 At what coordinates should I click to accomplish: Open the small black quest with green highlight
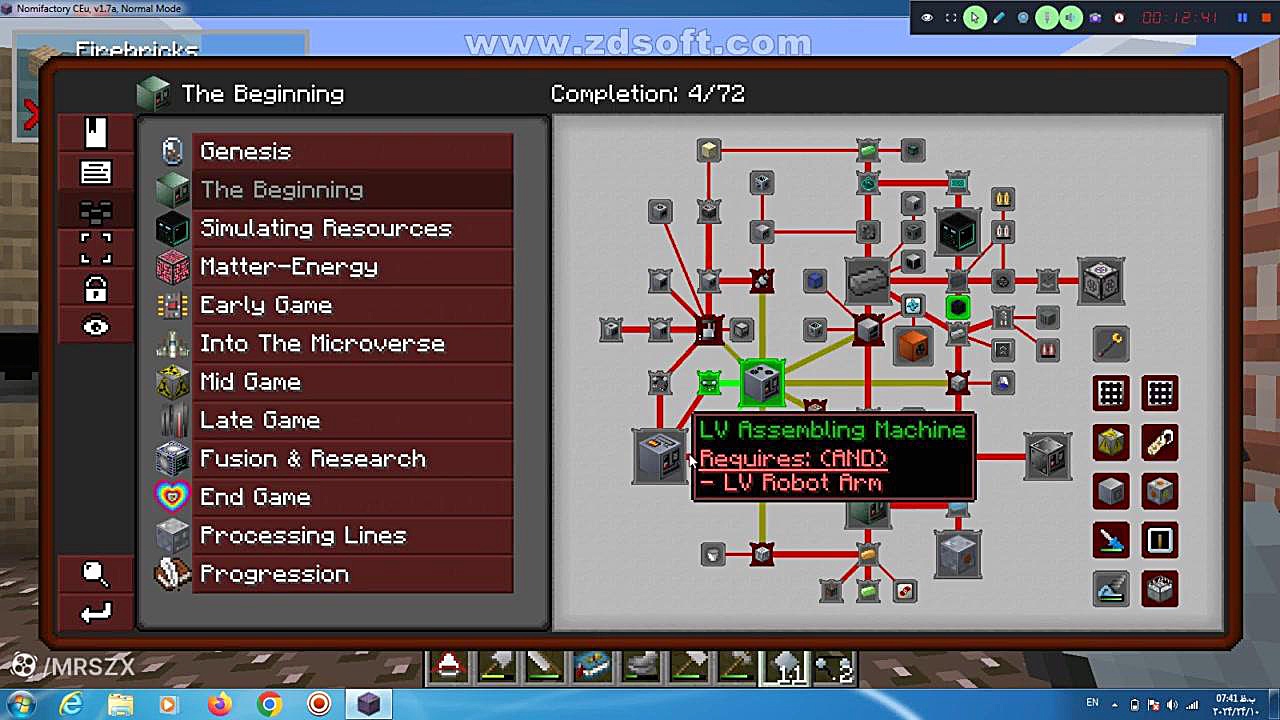tap(957, 307)
